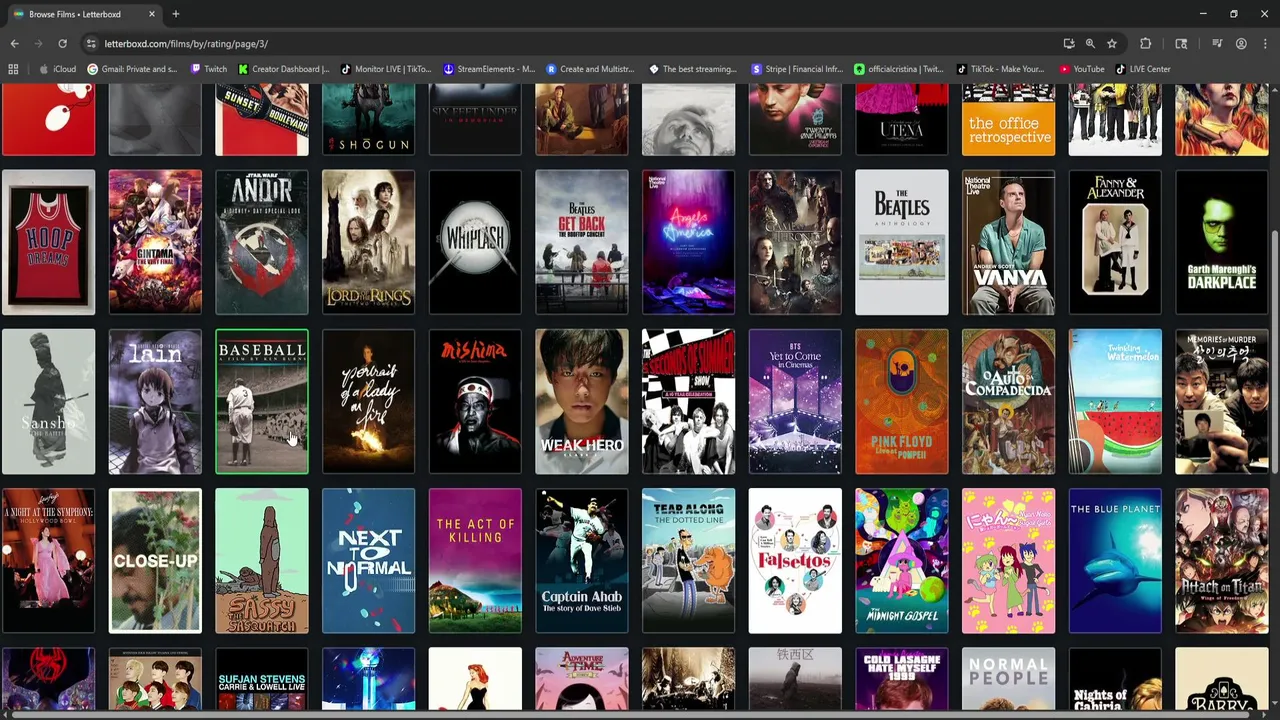Viewport: 1280px width, 720px height.
Task: Open the LIVE Center bookmark
Action: 1143,69
